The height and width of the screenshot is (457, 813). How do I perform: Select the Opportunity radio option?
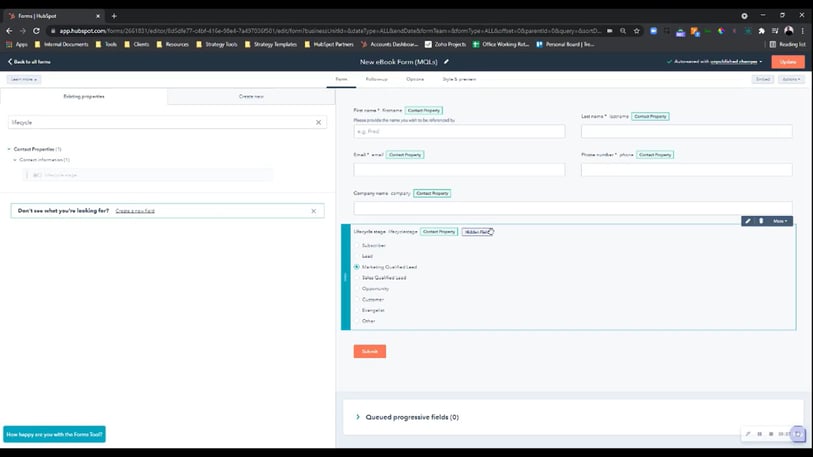coord(357,289)
